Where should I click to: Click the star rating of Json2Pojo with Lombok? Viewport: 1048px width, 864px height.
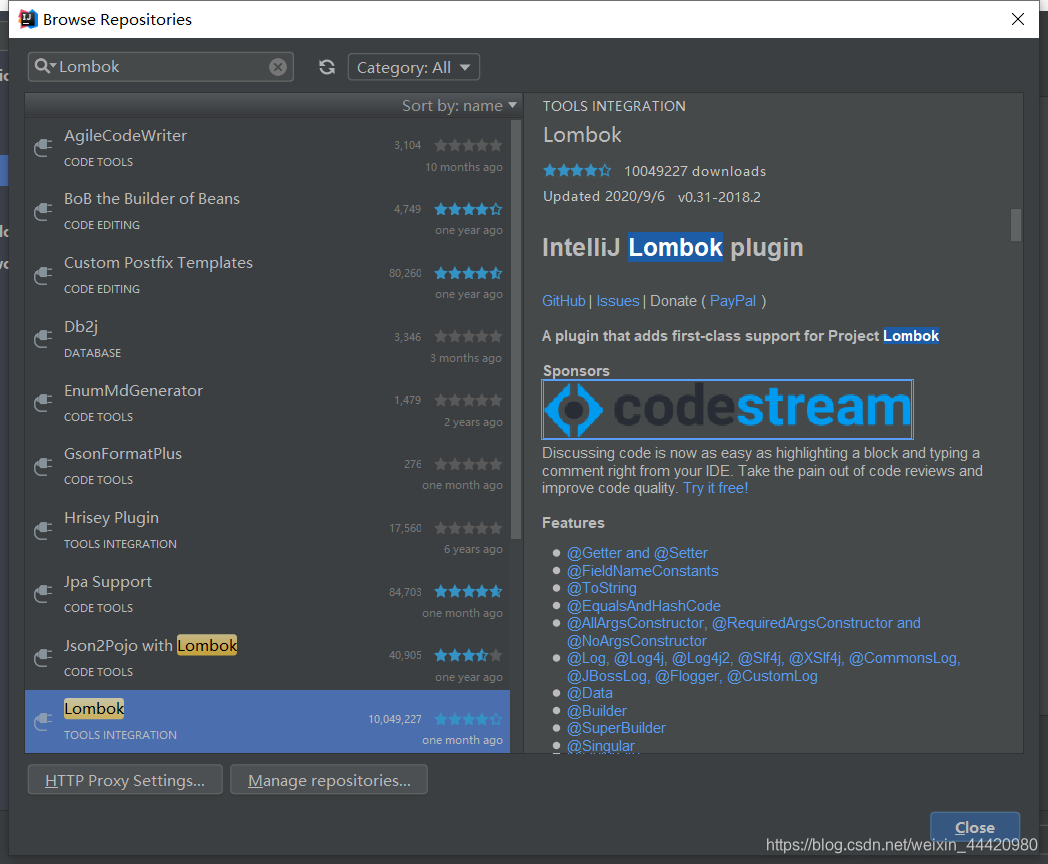click(x=468, y=656)
